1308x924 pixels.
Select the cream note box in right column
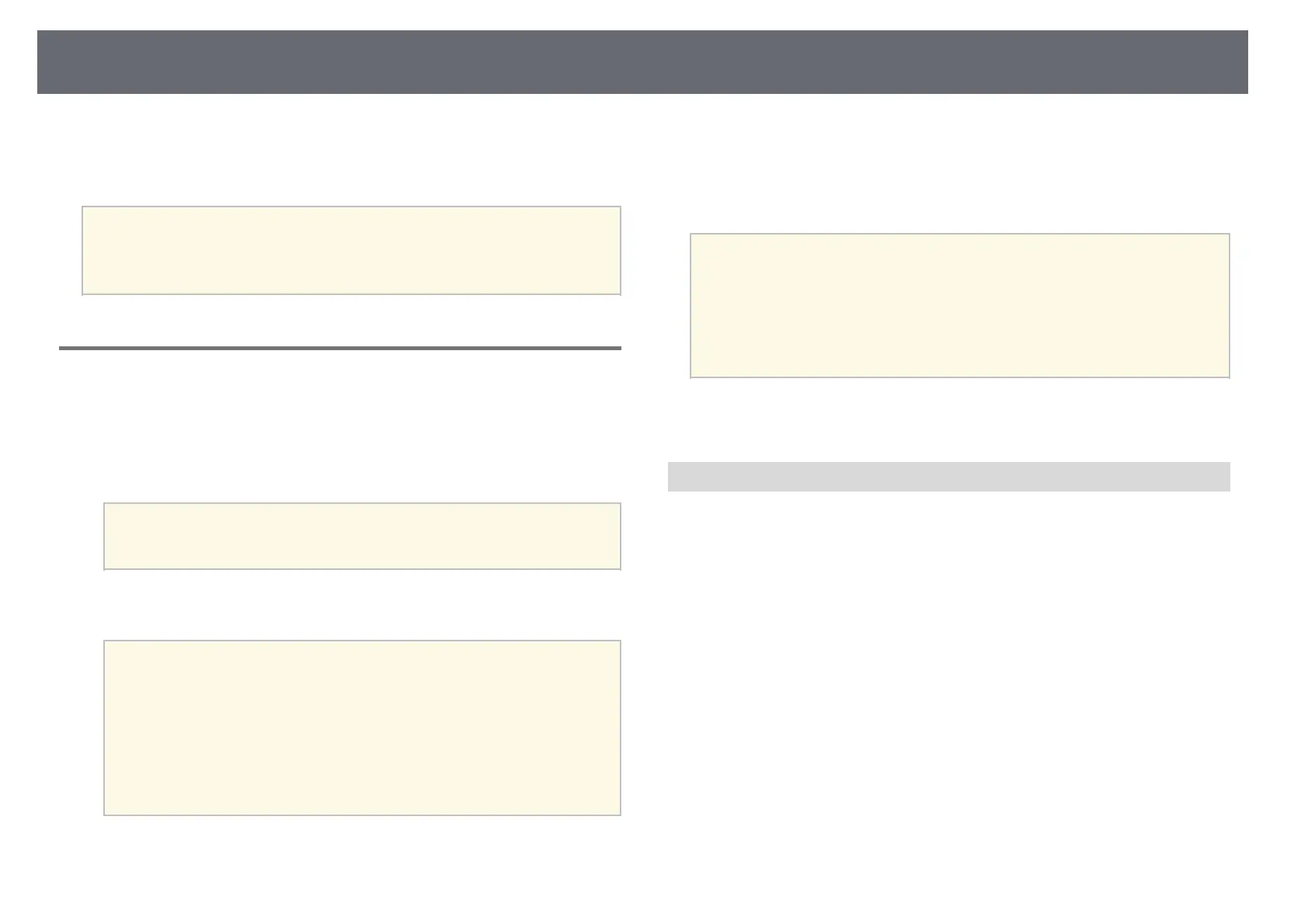960,306
